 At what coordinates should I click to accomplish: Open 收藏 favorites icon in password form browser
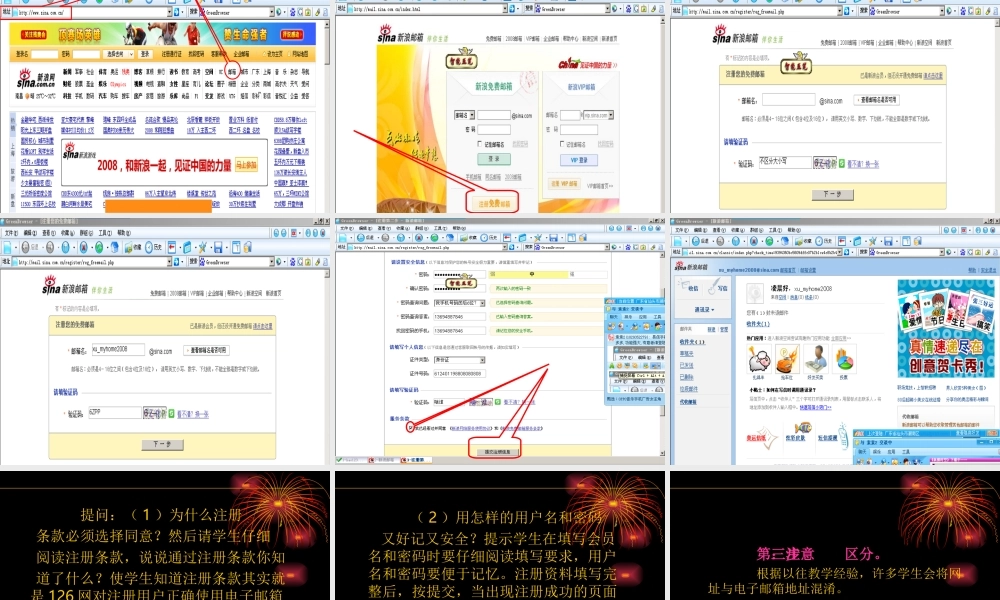coord(469,238)
